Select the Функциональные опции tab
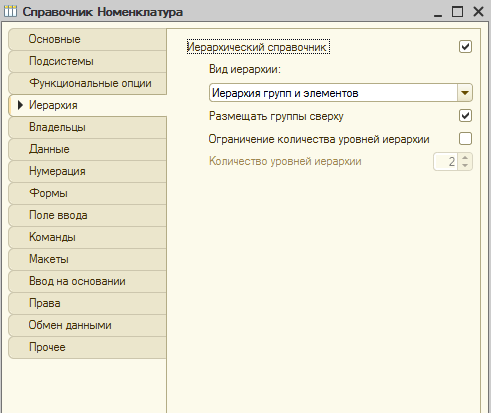491x413 pixels. [x=87, y=83]
